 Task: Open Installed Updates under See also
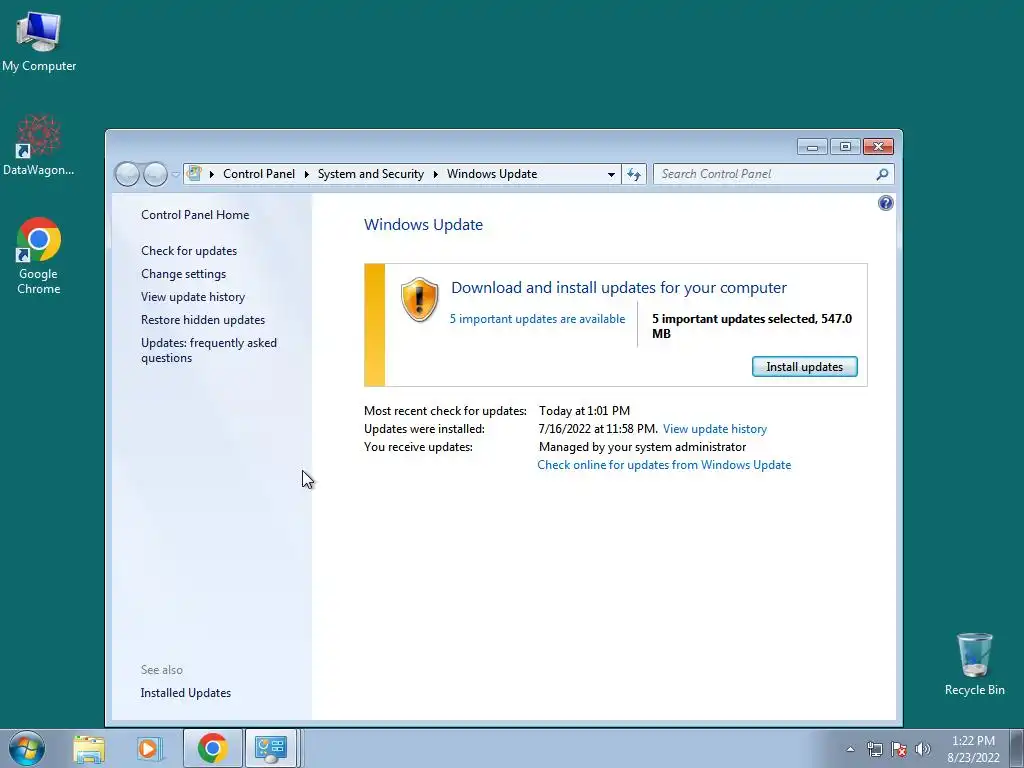click(185, 693)
